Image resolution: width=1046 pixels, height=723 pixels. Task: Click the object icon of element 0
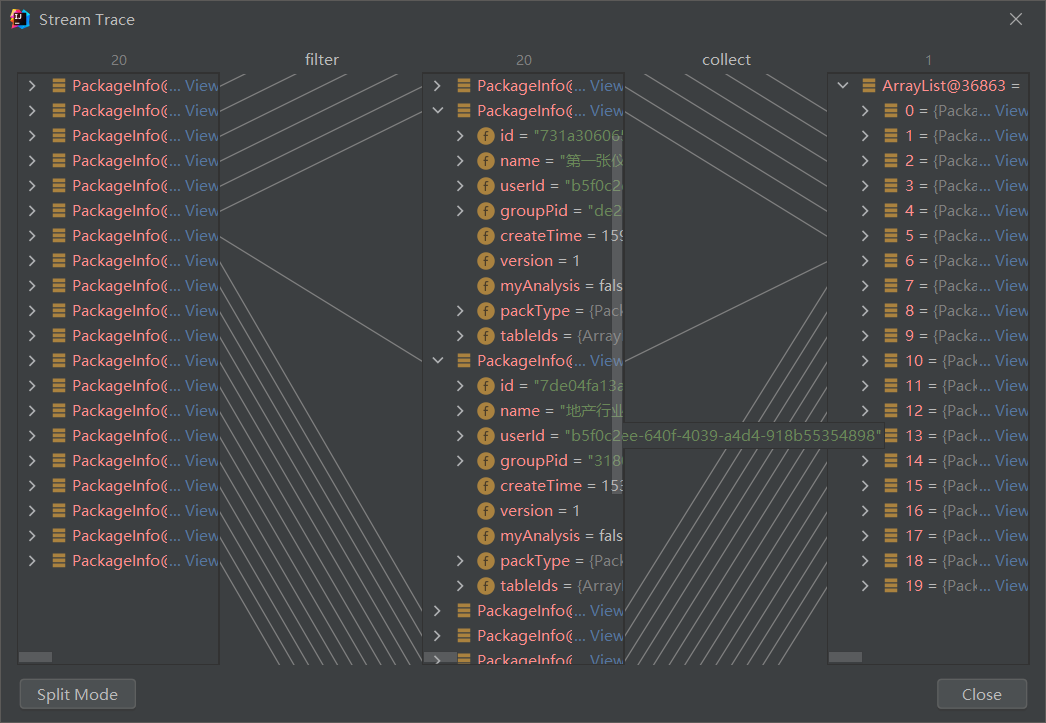pos(891,111)
